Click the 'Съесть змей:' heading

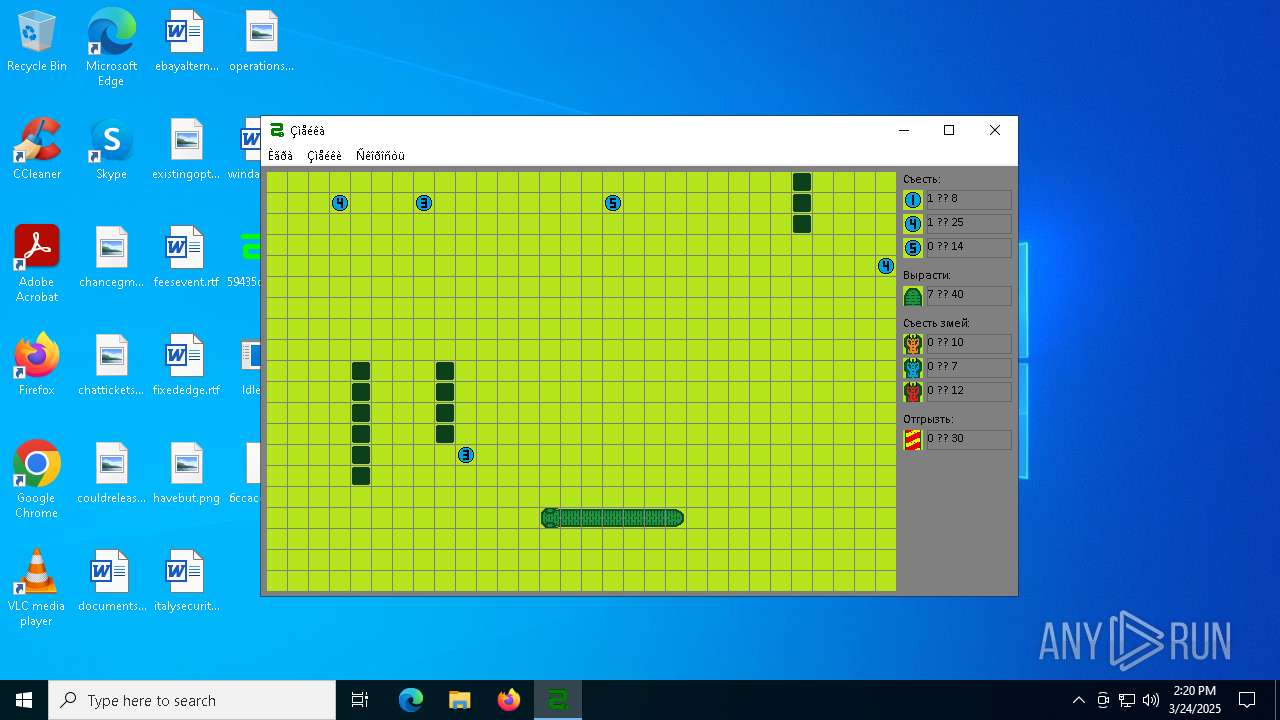pos(936,323)
